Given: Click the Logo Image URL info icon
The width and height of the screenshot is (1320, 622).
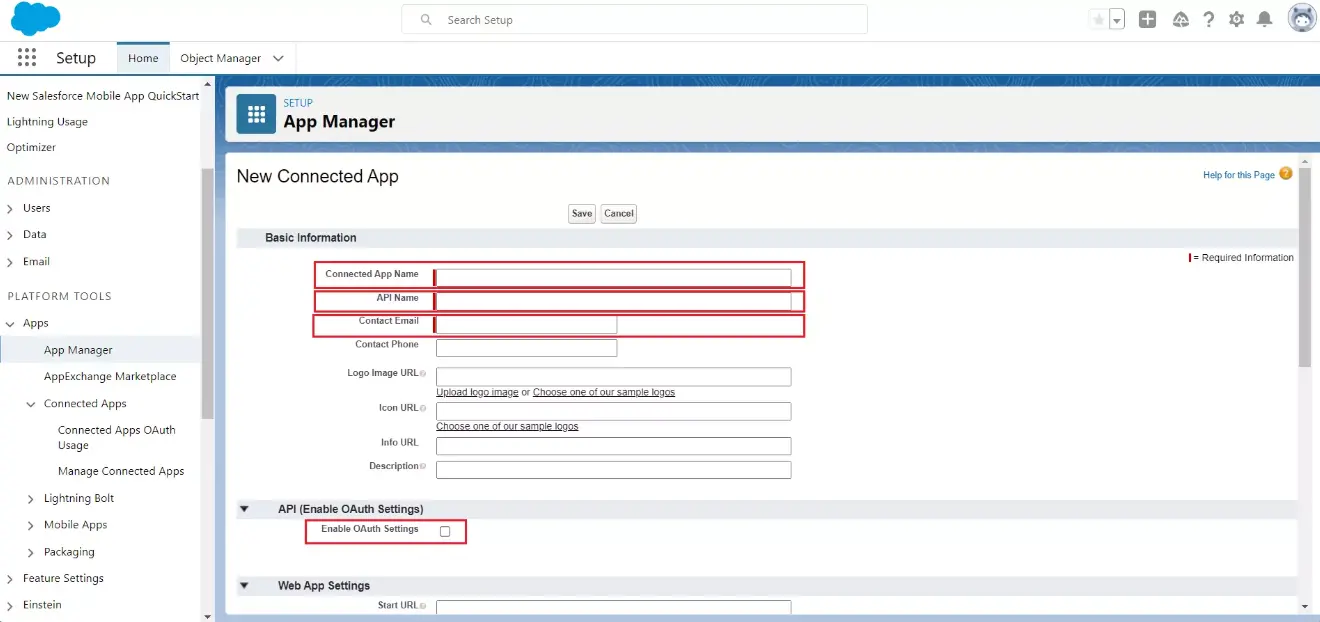Looking at the screenshot, I should (x=424, y=373).
